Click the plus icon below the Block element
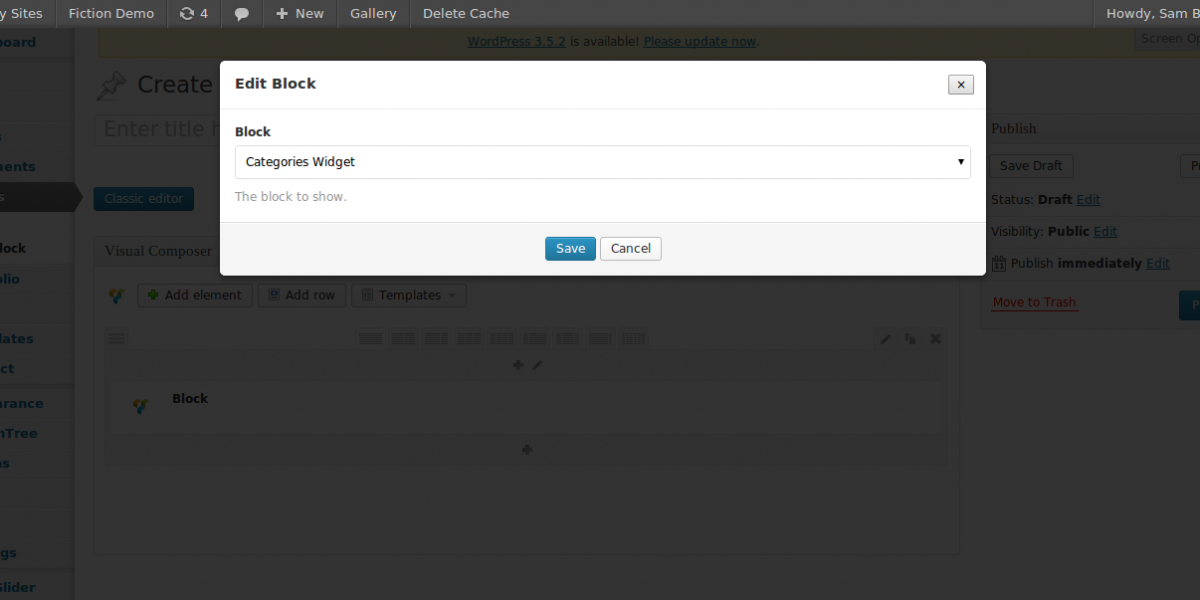 click(527, 450)
